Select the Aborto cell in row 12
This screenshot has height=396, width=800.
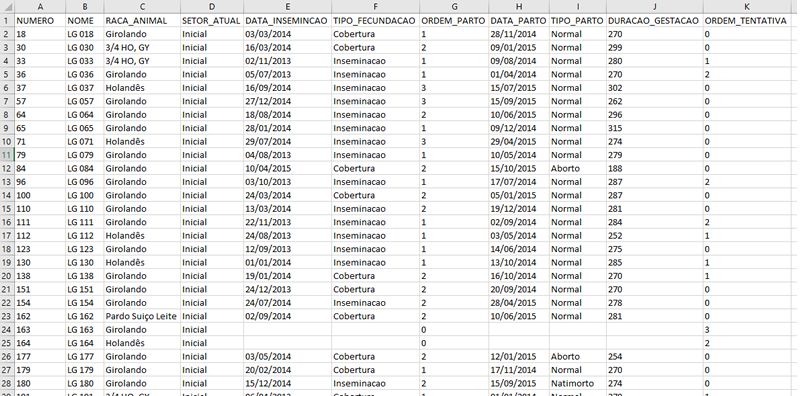click(x=578, y=168)
